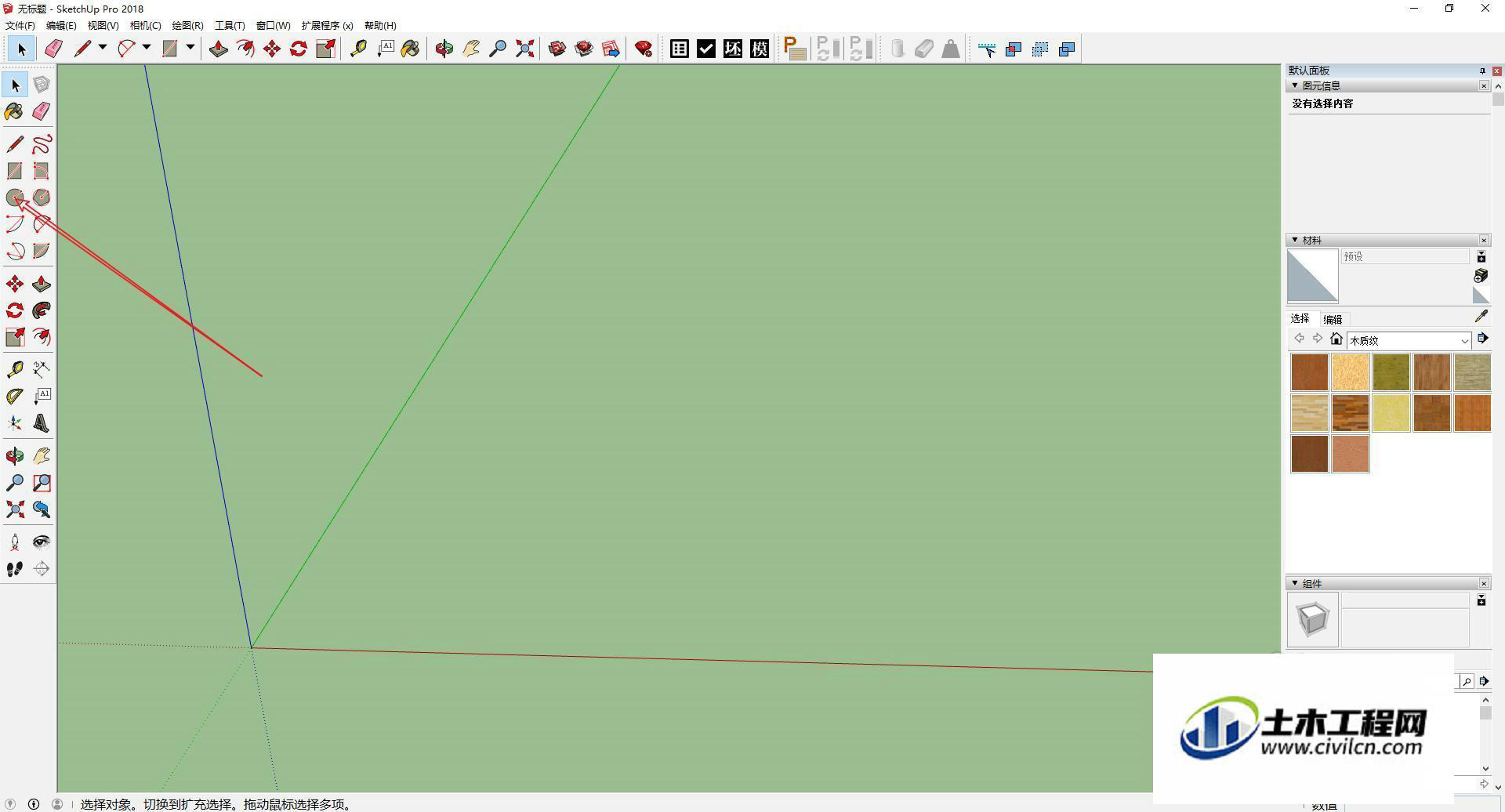The height and width of the screenshot is (812, 1505).
Task: Activate the Push/Pull tool in left toolbar
Action: pyautogui.click(x=42, y=284)
